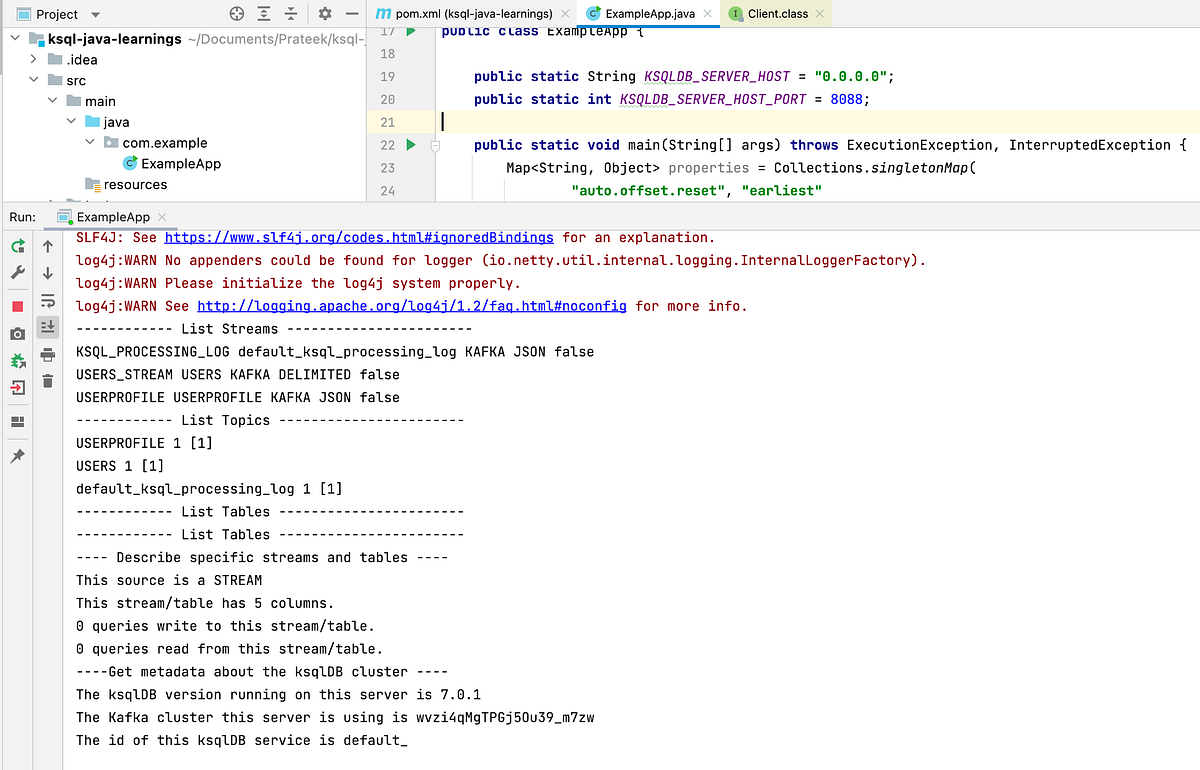Open the slf4j ignoredBindings explanation link
Viewport: 1200px width, 770px height.
(x=358, y=237)
